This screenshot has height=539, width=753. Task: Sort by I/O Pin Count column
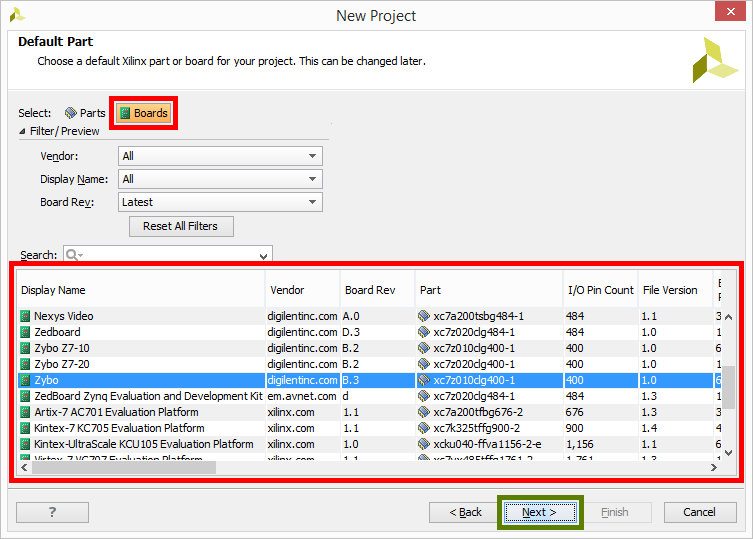click(600, 290)
